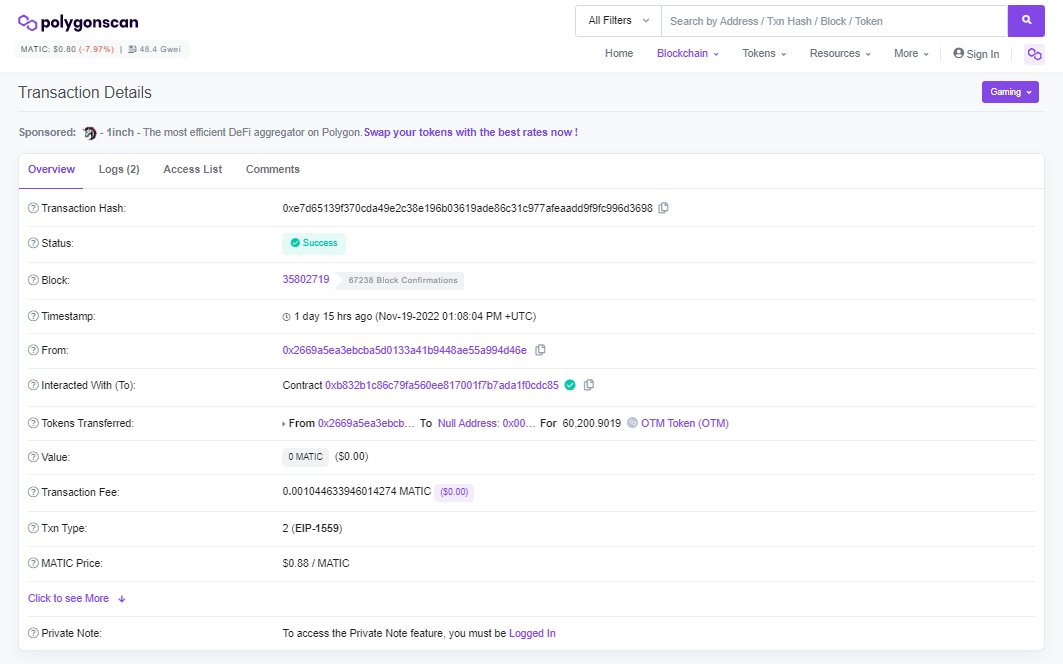The image size is (1063, 664).
Task: Click the 2 (EIP-1559) txn type value
Action: (x=313, y=528)
